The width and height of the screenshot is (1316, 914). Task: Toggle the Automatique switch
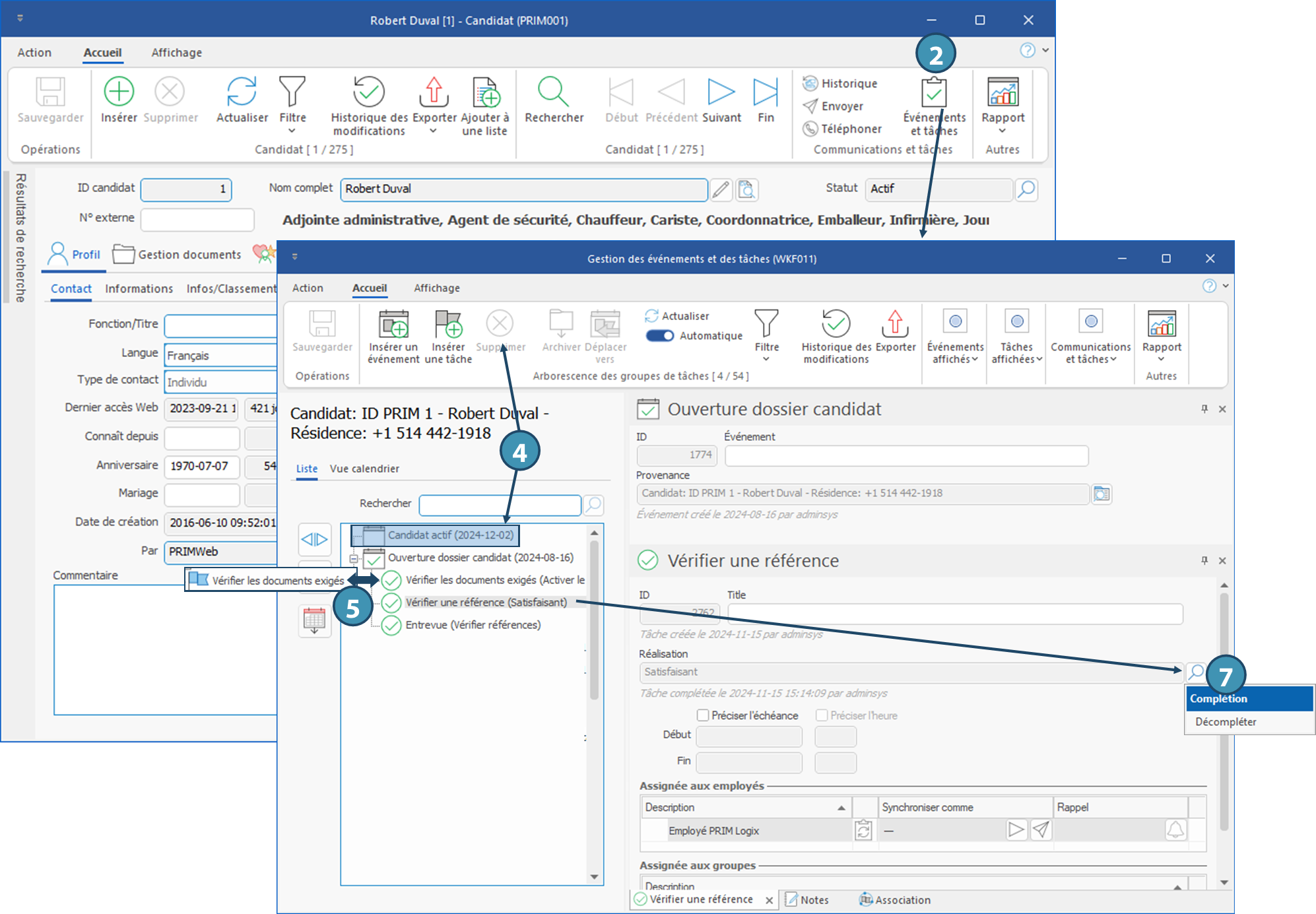(x=659, y=336)
